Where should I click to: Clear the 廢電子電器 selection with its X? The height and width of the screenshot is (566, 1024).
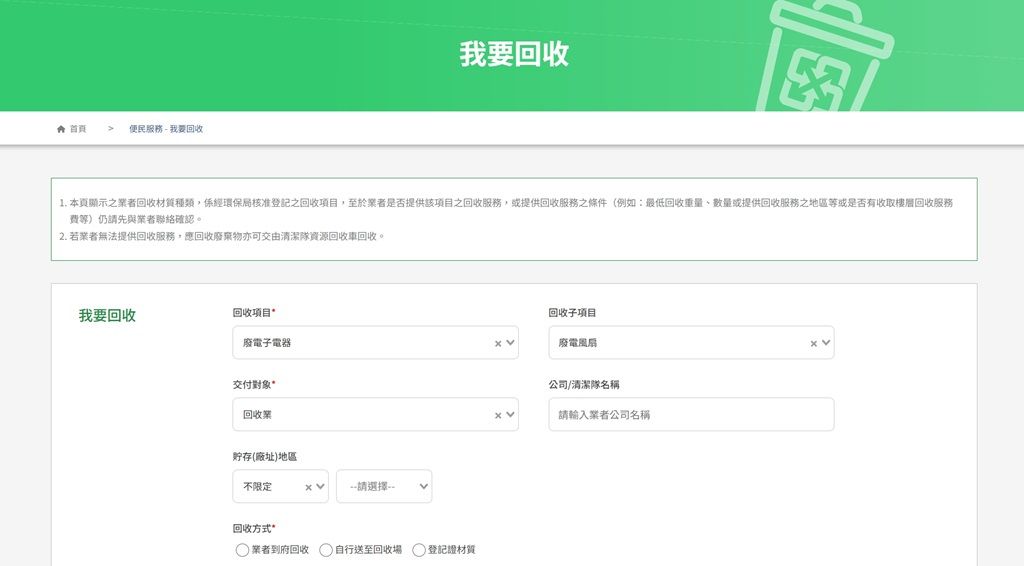coord(498,343)
